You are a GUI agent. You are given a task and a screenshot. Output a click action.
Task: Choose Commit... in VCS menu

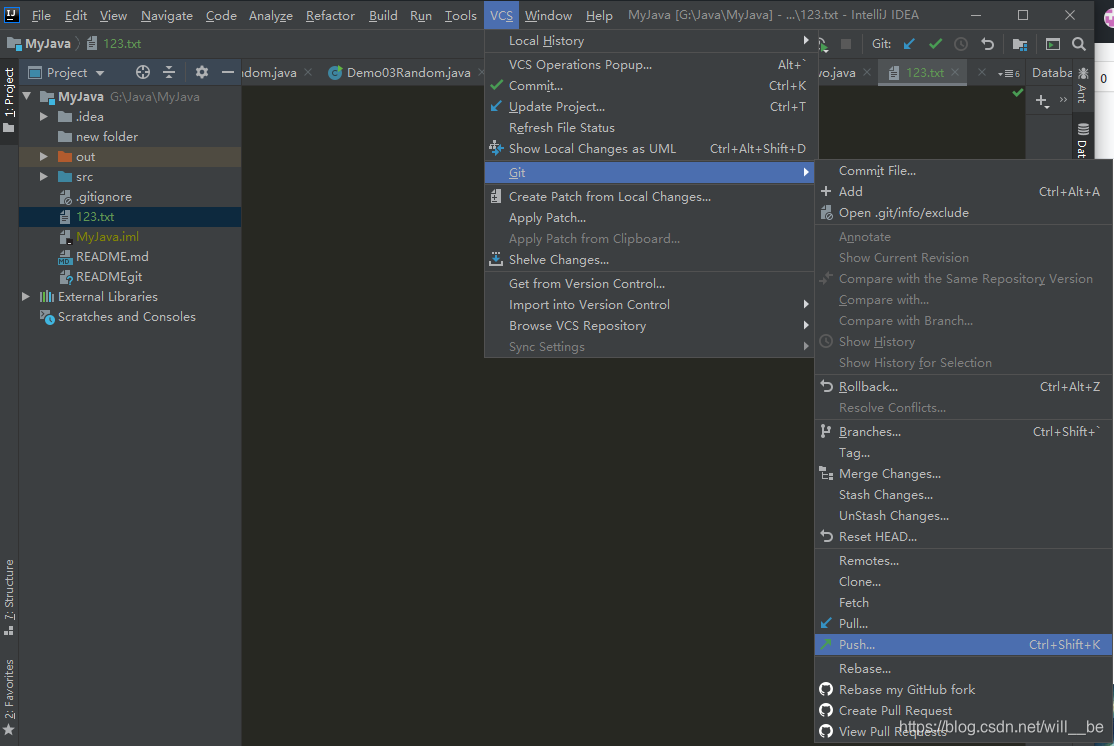(649, 85)
